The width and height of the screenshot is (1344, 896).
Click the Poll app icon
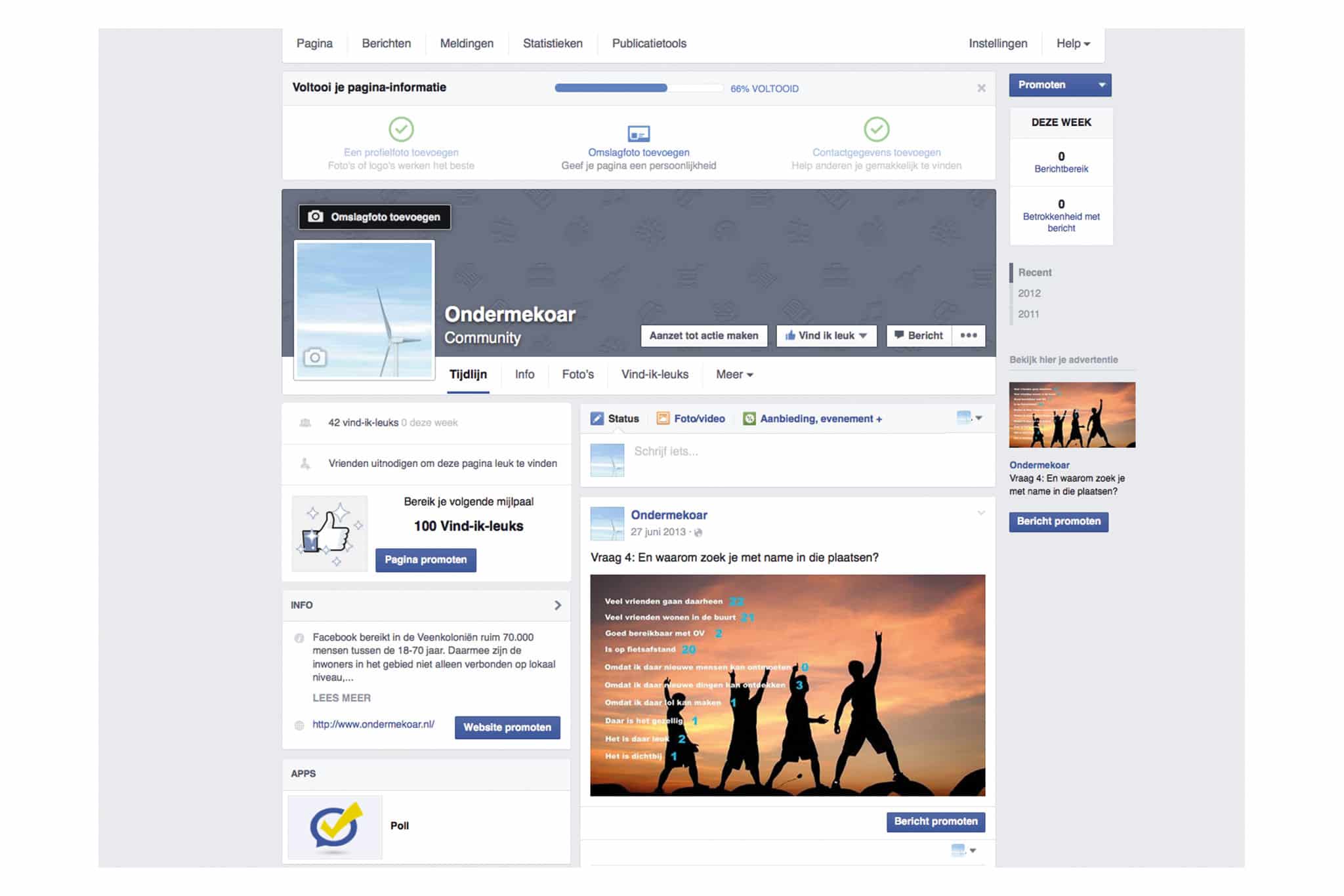click(x=335, y=827)
